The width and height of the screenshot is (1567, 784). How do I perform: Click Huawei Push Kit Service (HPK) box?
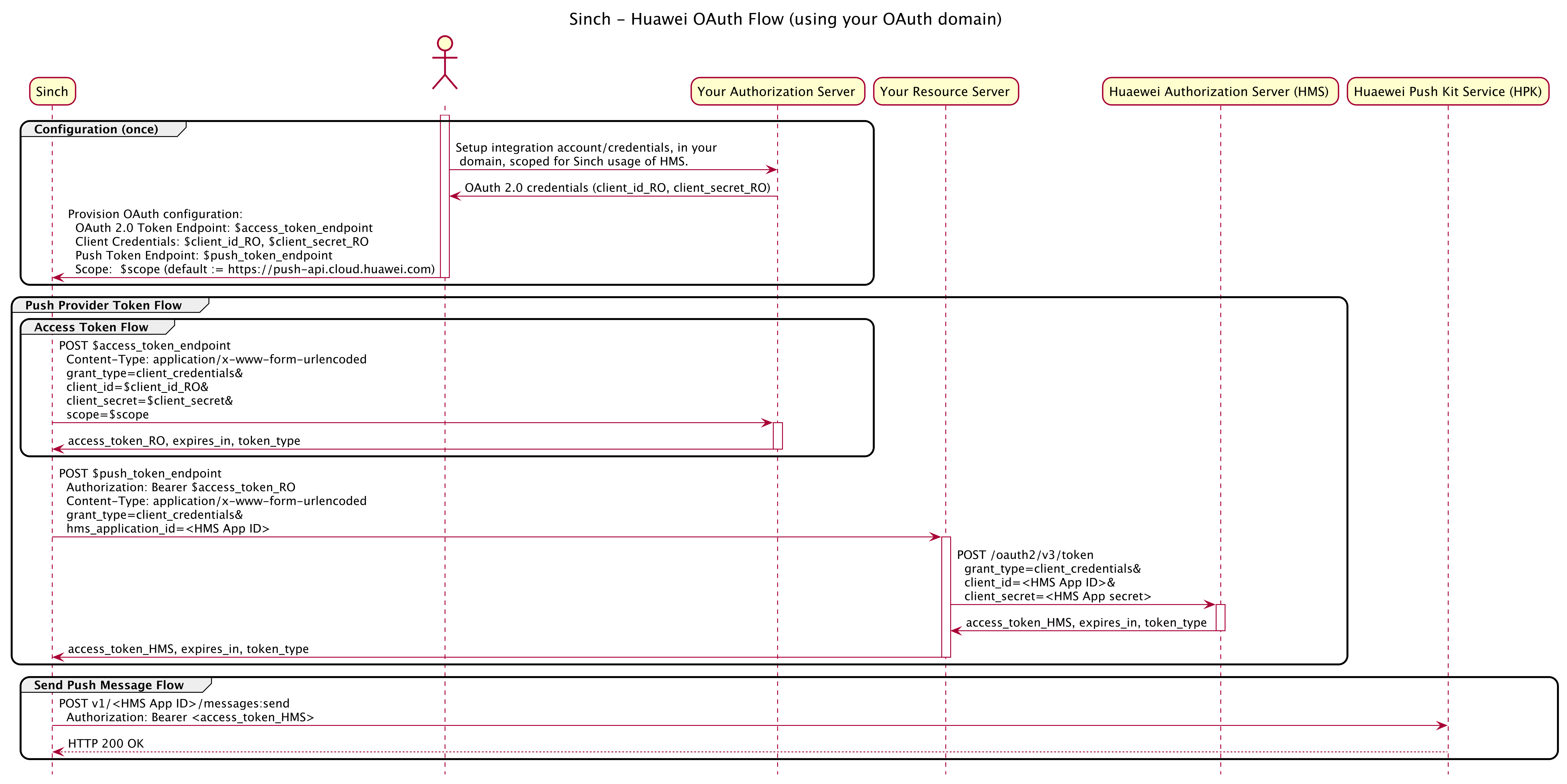pos(1447,91)
